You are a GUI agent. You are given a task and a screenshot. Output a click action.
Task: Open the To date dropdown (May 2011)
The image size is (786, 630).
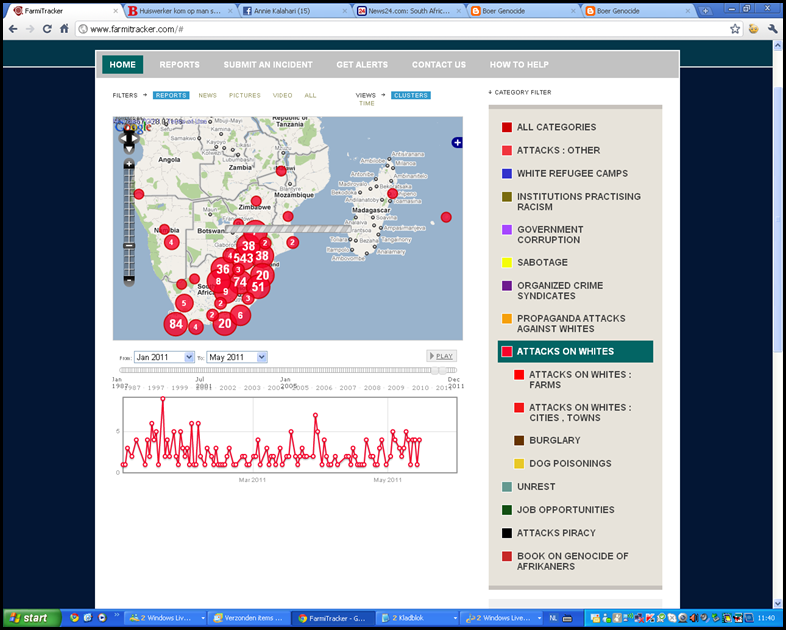[x=237, y=357]
